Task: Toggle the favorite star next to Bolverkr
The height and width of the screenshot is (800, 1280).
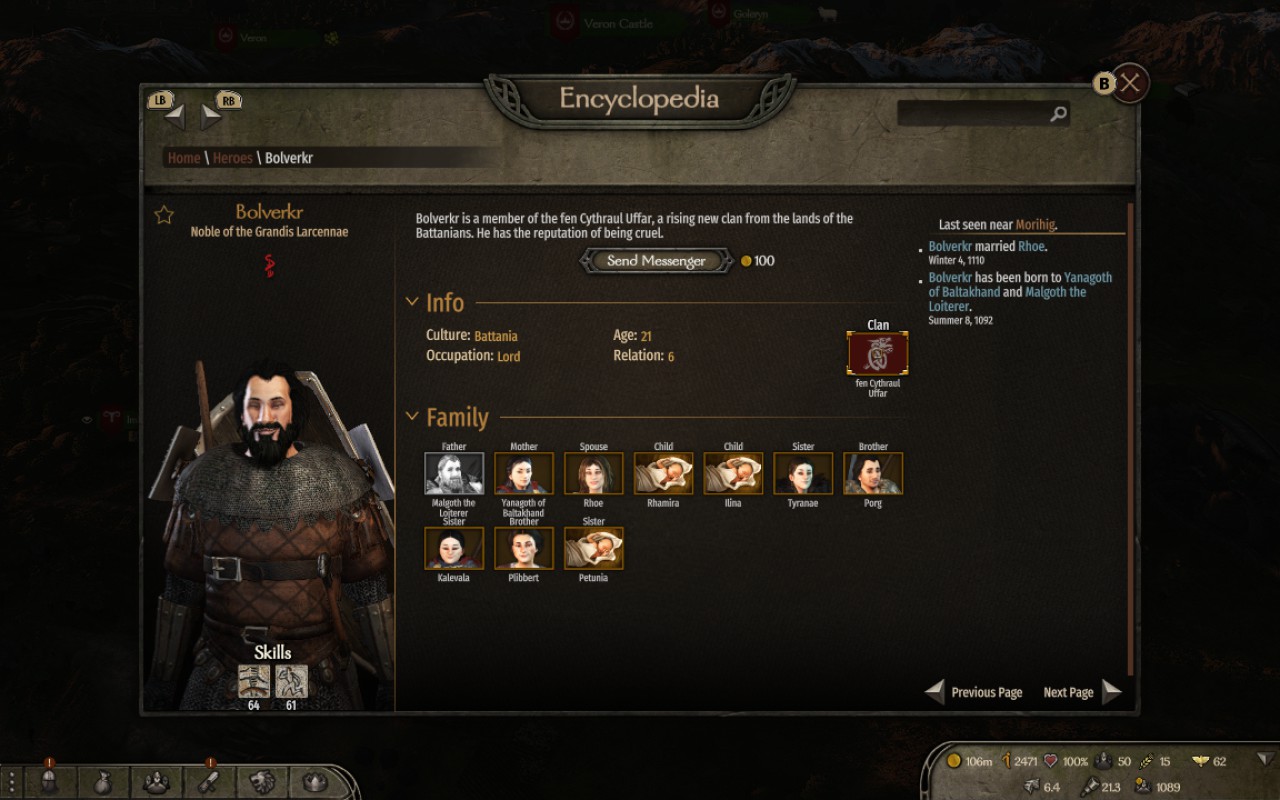Action: coord(164,215)
